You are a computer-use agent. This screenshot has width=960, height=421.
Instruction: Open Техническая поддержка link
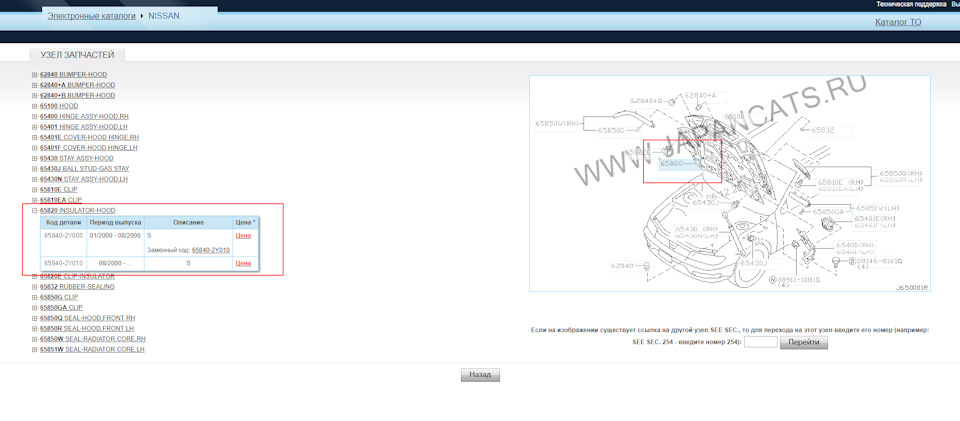(910, 4)
